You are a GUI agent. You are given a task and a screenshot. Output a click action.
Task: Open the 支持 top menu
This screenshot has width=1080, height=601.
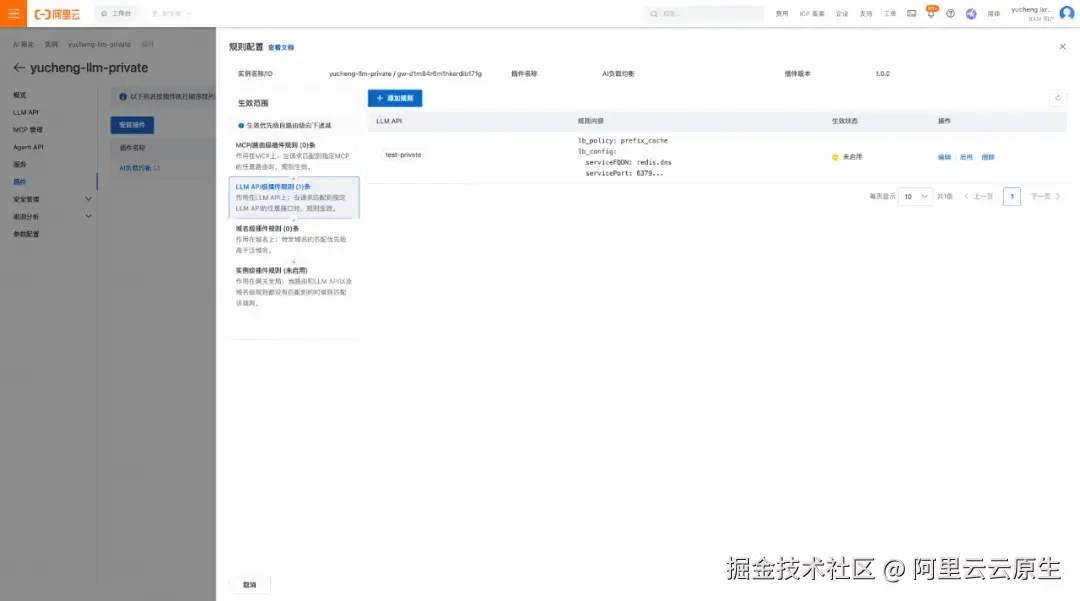click(x=866, y=14)
